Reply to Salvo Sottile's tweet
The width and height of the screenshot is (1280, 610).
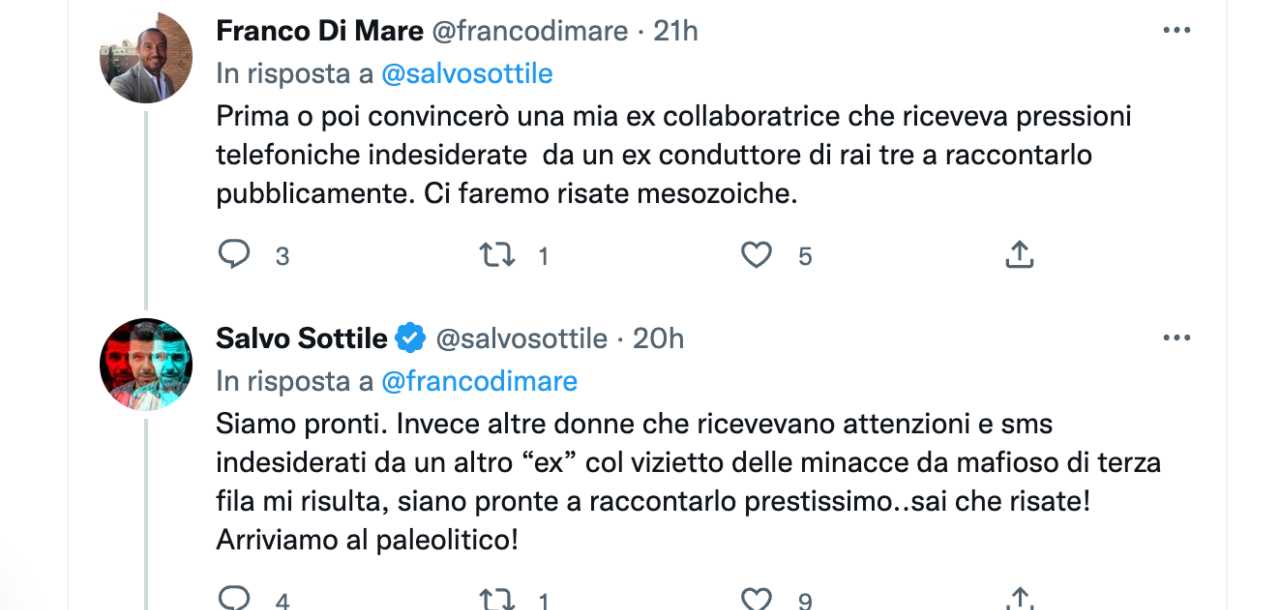pyautogui.click(x=234, y=599)
